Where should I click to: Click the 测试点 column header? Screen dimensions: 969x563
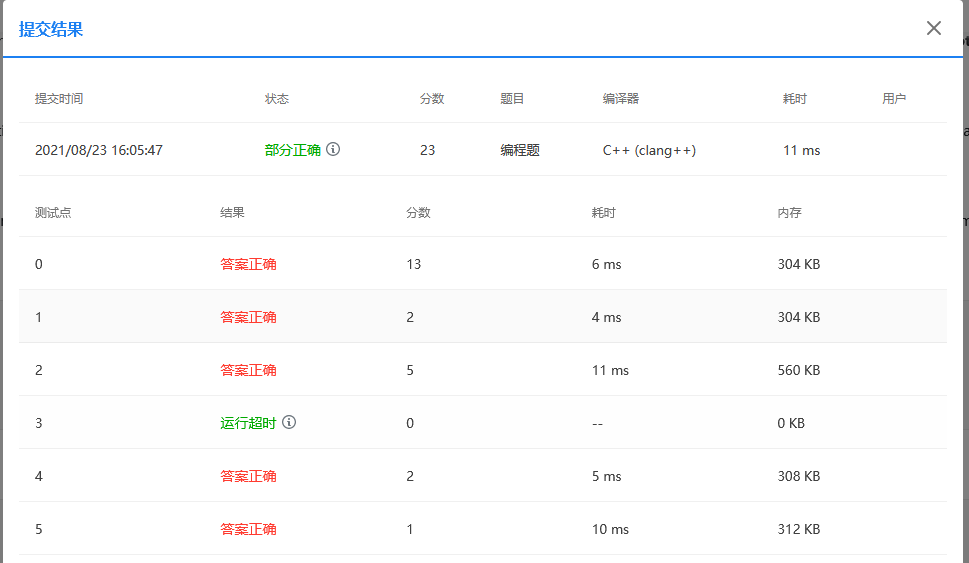[x=53, y=213]
